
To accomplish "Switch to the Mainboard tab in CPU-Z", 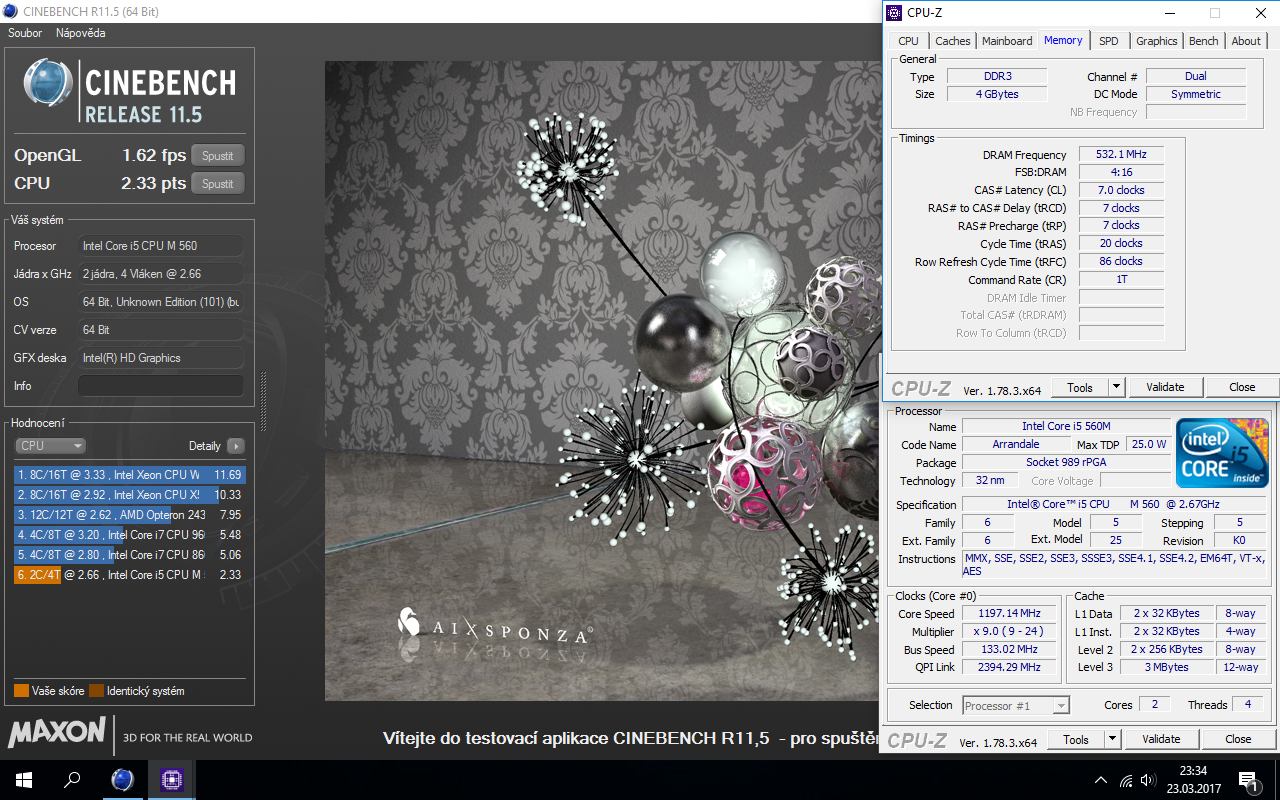I will click(x=1007, y=41).
